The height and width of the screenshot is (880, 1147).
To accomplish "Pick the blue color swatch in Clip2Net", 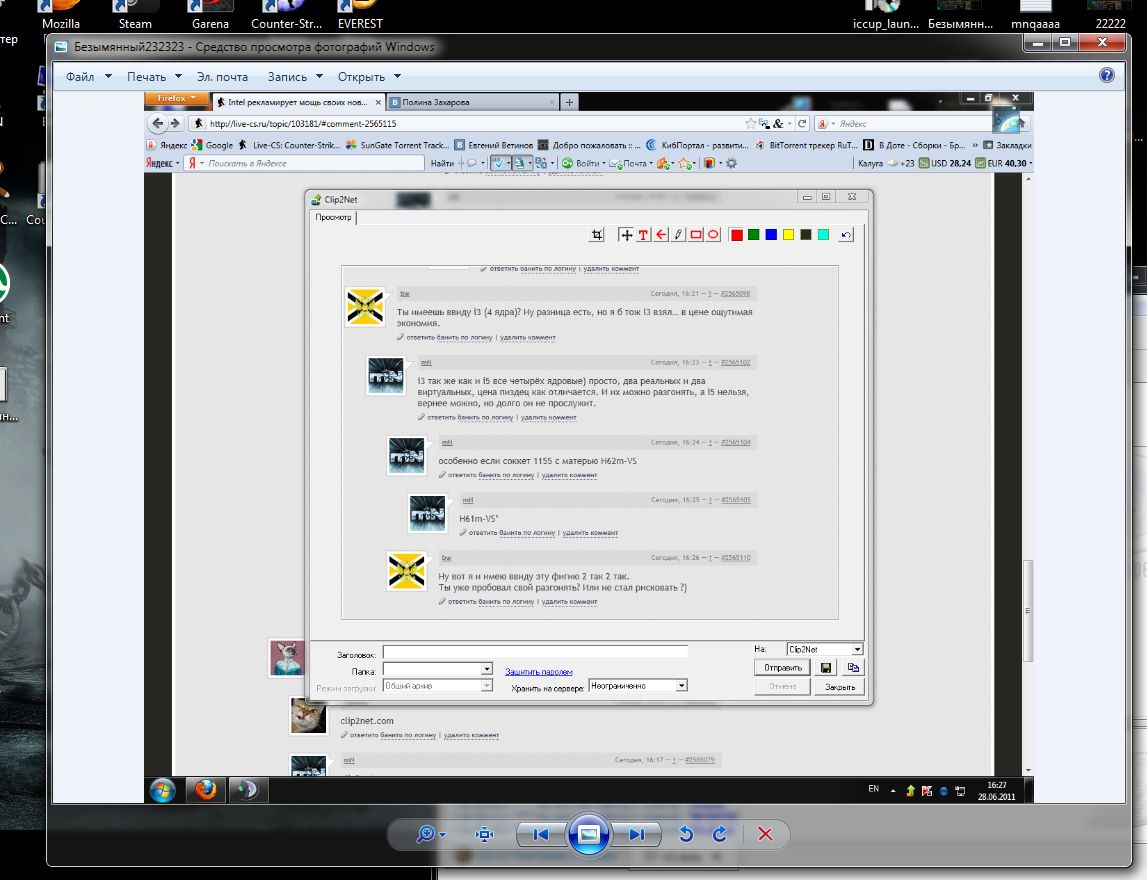I will [x=771, y=235].
